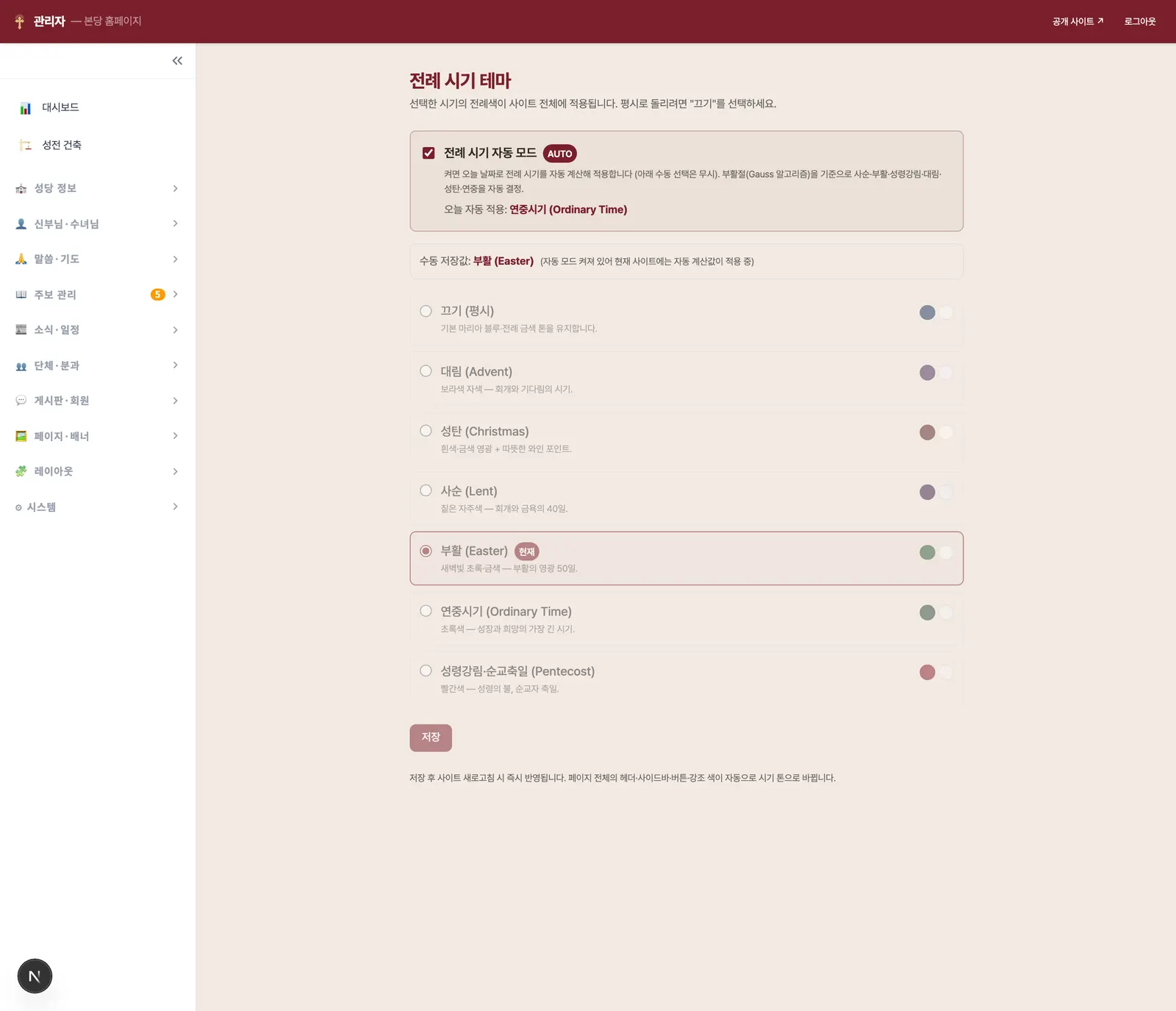Click the 성당 정보 church icon

coord(21,189)
